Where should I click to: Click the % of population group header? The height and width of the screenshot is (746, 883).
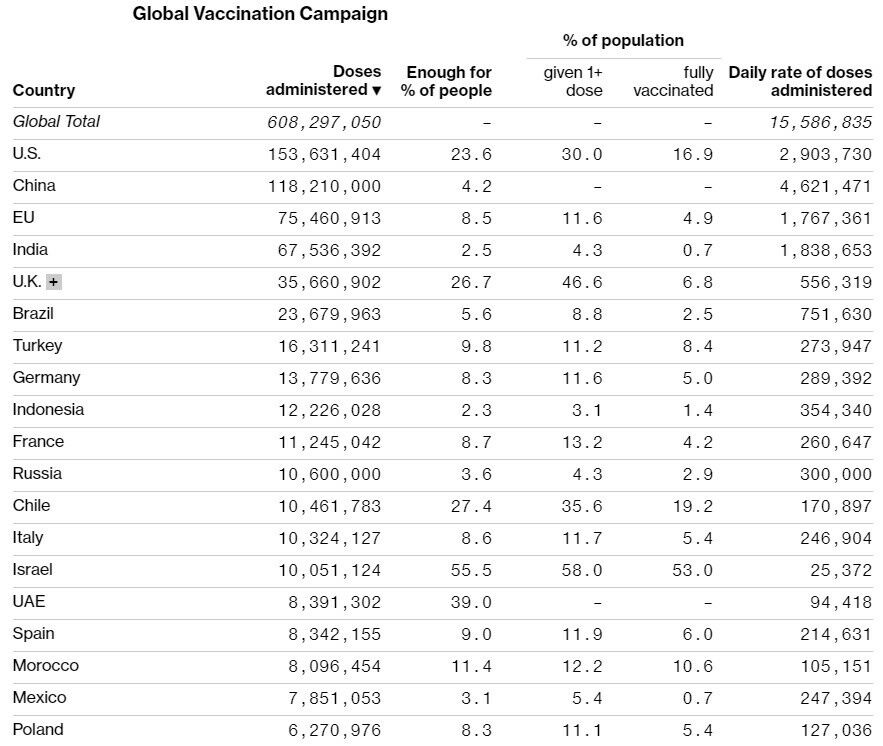click(x=623, y=41)
